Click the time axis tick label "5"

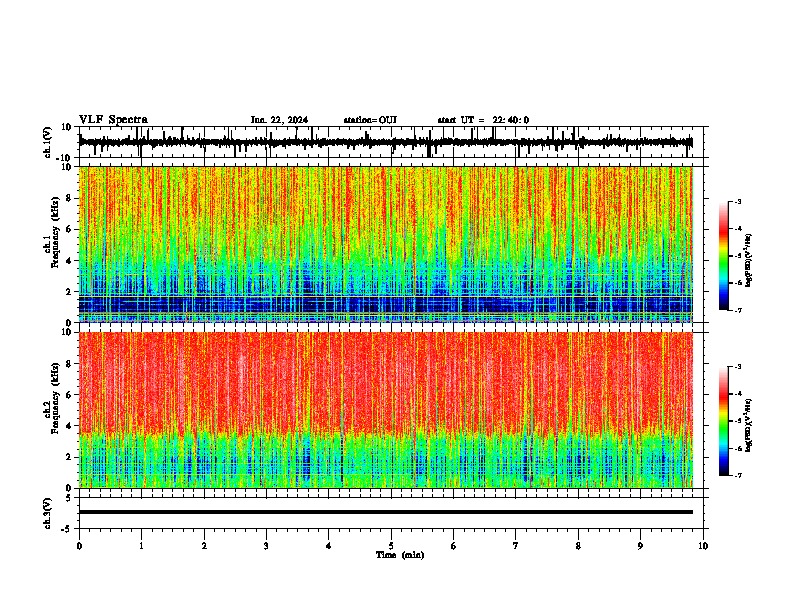tap(391, 546)
